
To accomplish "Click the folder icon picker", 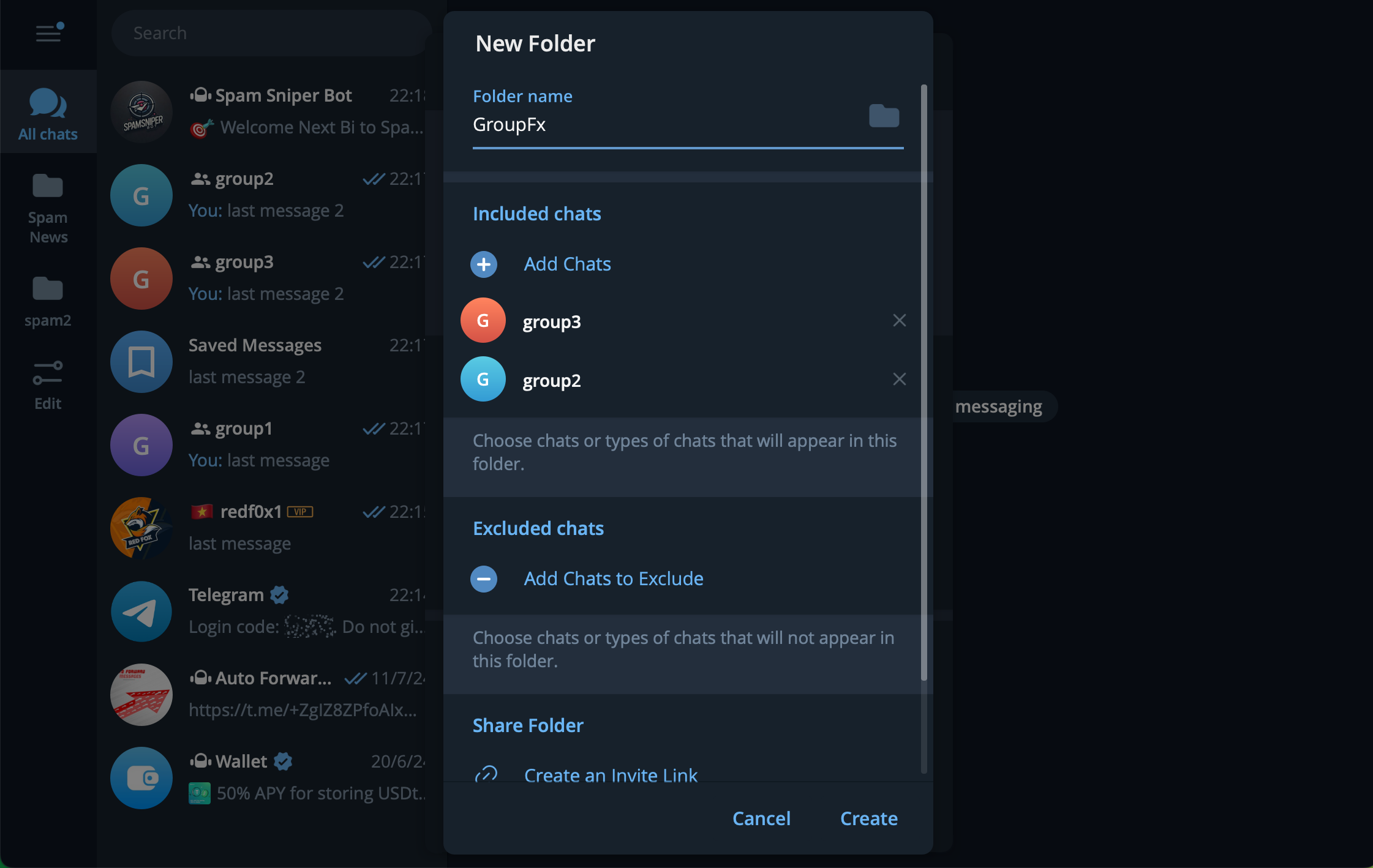I will tap(884, 116).
